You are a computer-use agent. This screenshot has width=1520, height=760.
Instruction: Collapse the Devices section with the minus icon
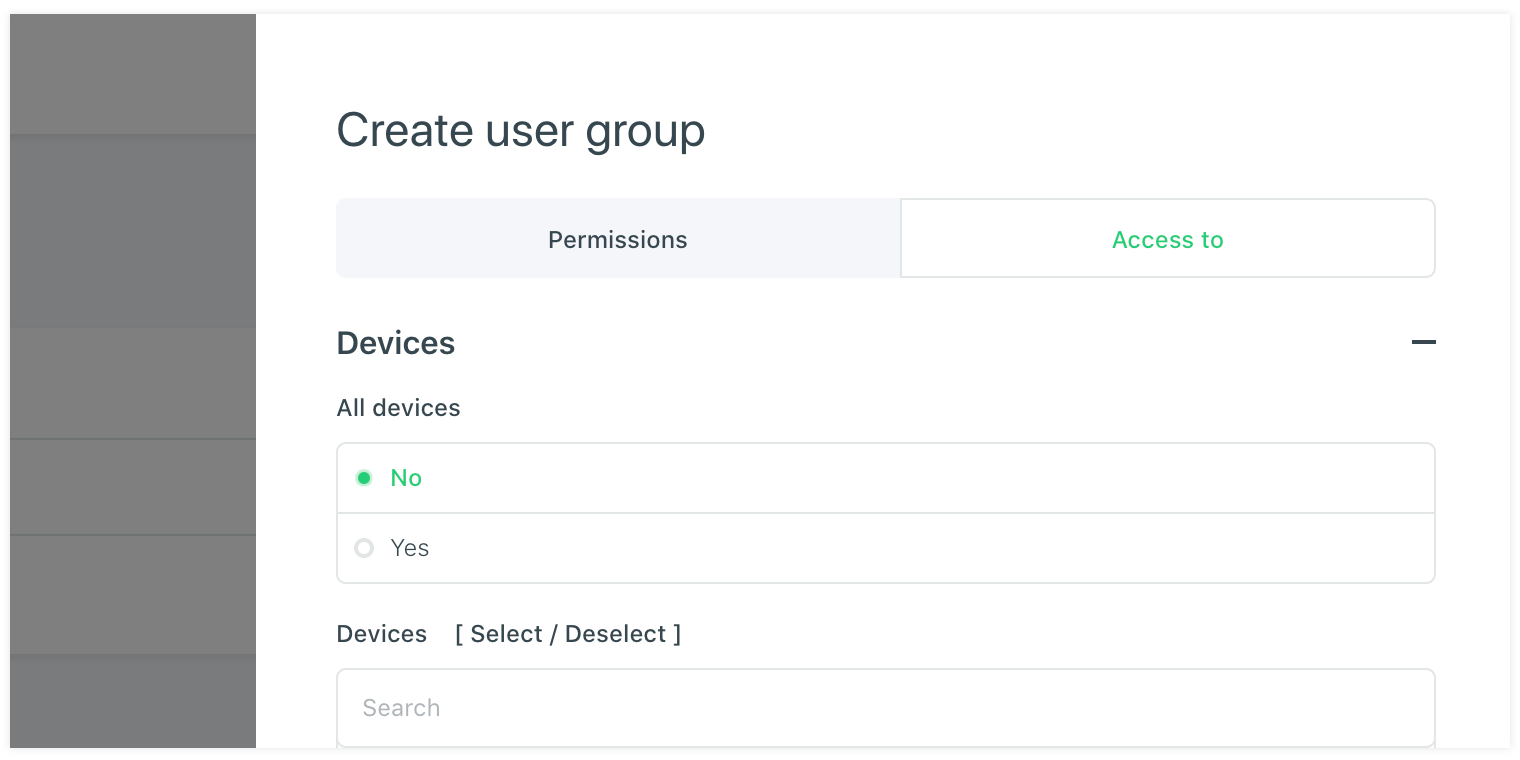1423,342
